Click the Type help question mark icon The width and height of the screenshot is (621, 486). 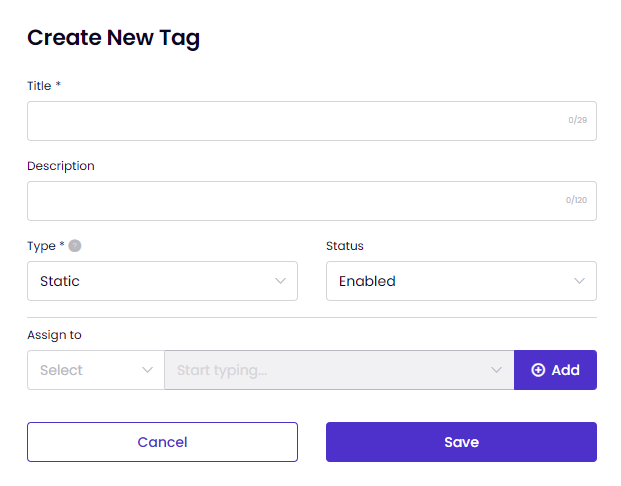(74, 246)
